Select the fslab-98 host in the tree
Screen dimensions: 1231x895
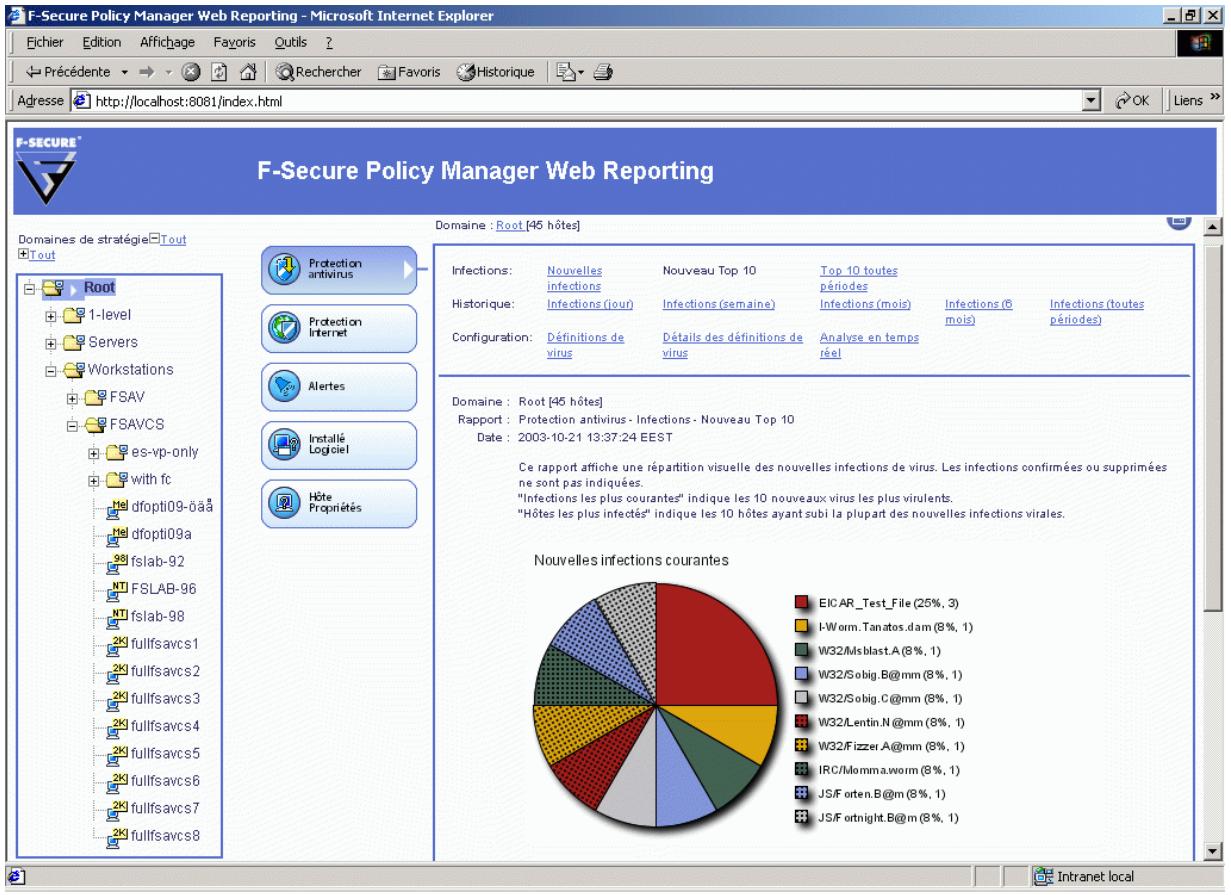pyautogui.click(x=157, y=616)
